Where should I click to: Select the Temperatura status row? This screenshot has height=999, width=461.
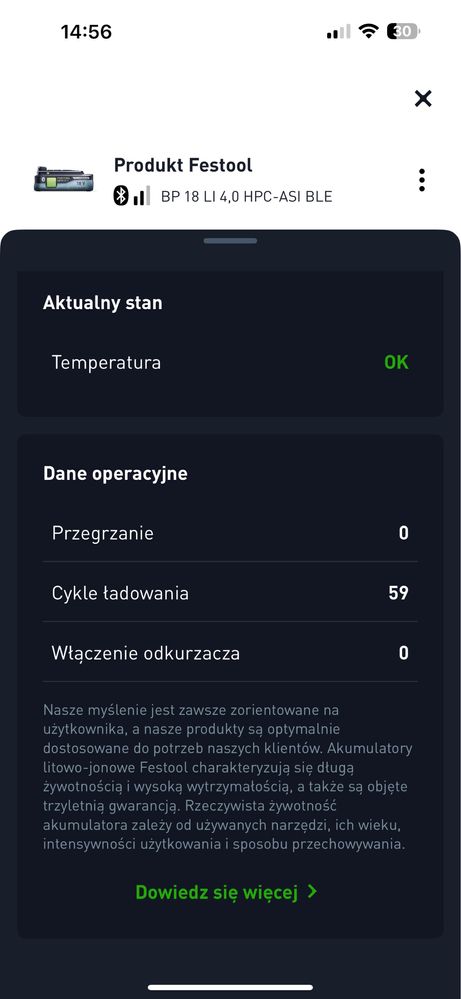(230, 363)
